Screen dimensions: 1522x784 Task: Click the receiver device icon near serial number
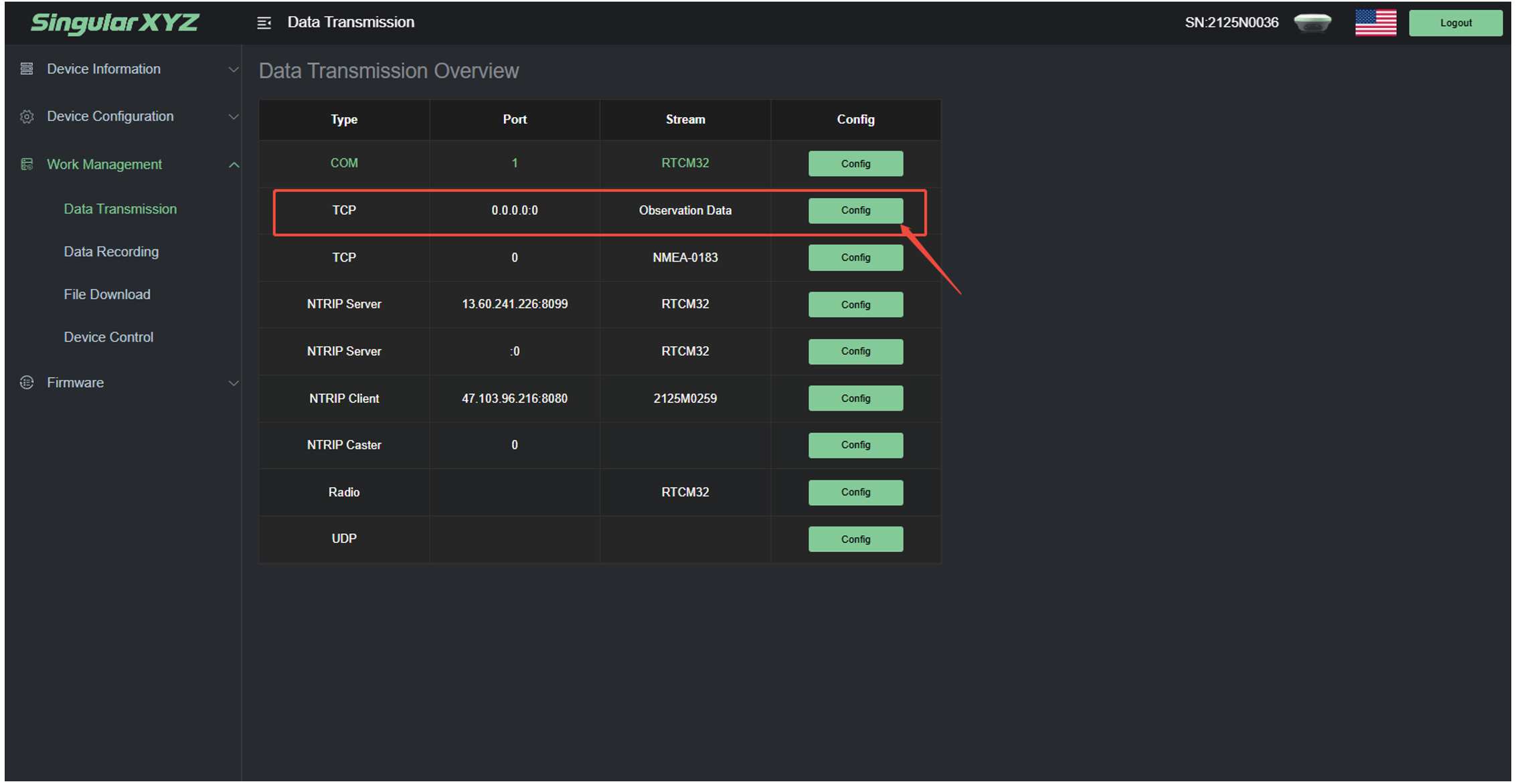(x=1312, y=23)
